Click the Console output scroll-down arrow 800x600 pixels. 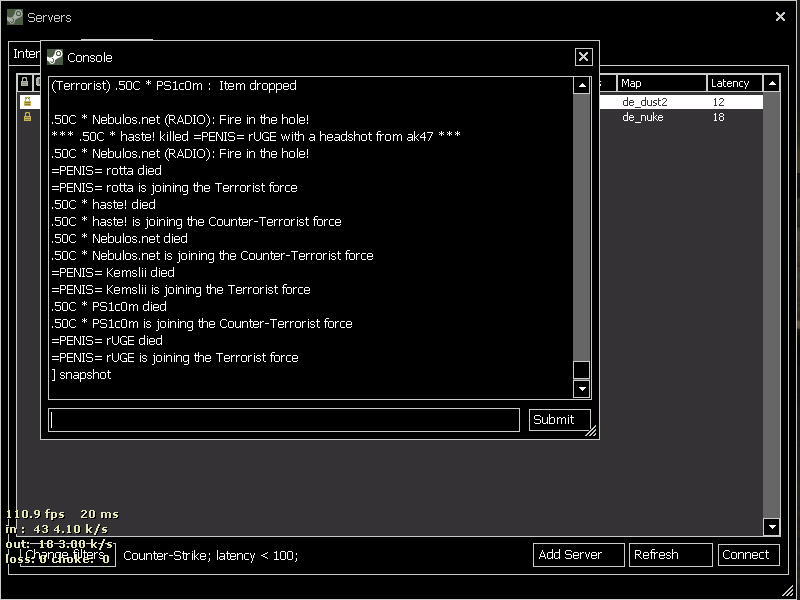582,389
